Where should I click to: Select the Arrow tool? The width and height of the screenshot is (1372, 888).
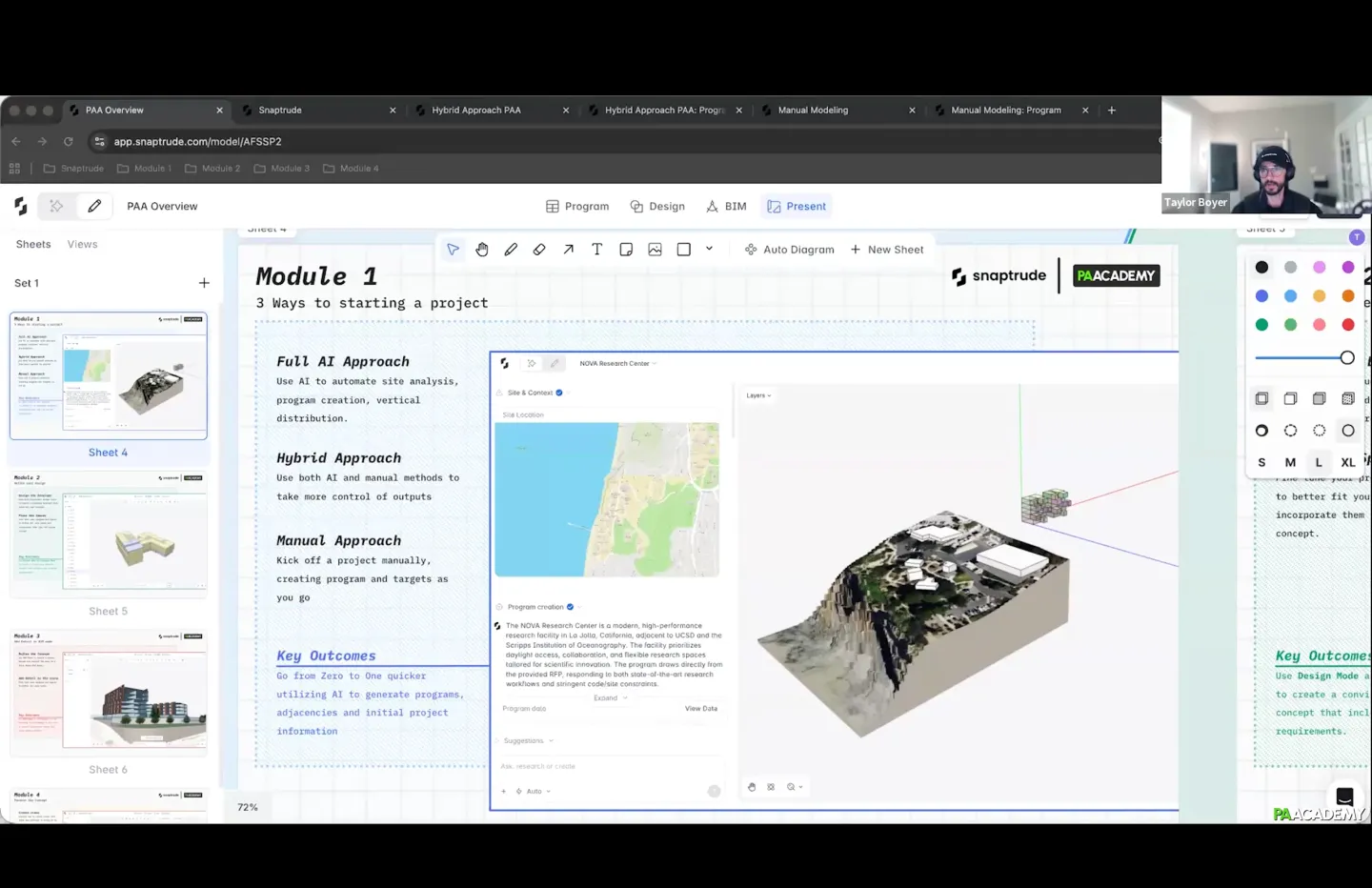coord(568,250)
